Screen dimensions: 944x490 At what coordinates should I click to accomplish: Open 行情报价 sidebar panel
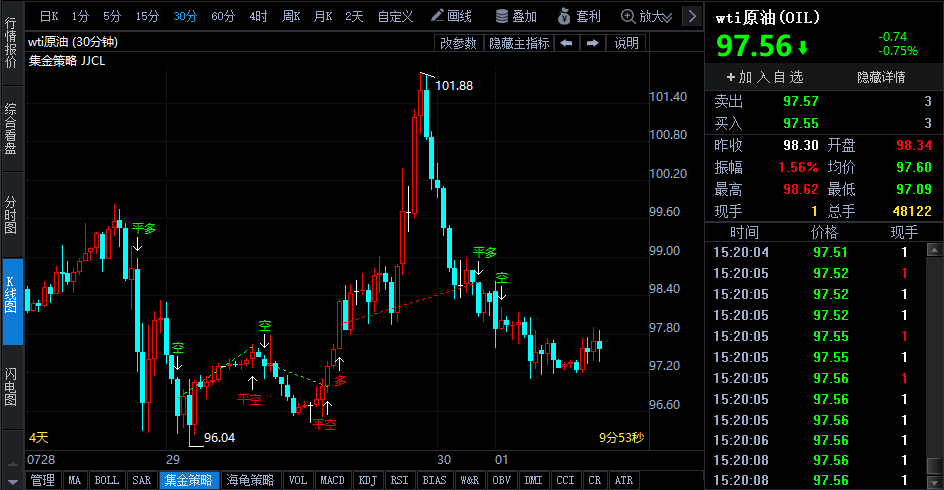pyautogui.click(x=11, y=43)
